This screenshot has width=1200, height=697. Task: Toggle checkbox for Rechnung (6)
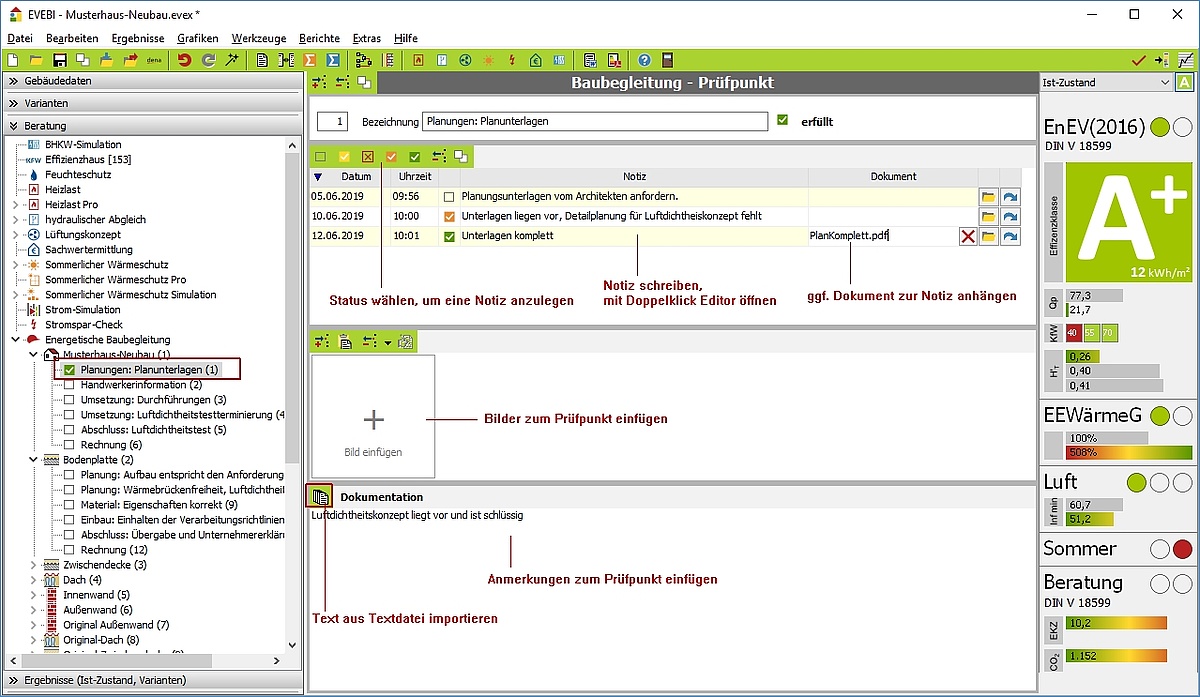70,444
